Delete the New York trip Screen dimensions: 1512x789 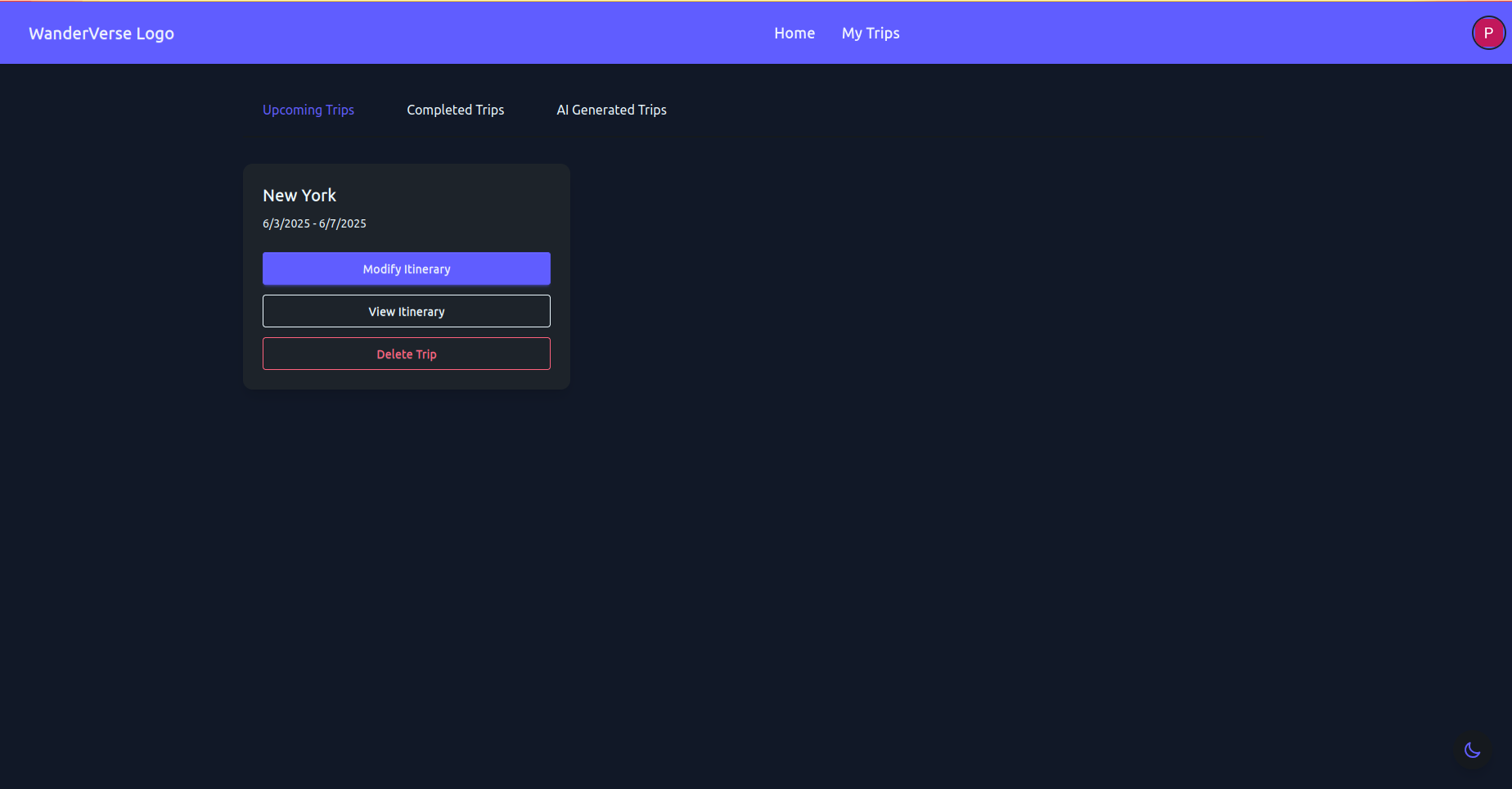point(406,354)
